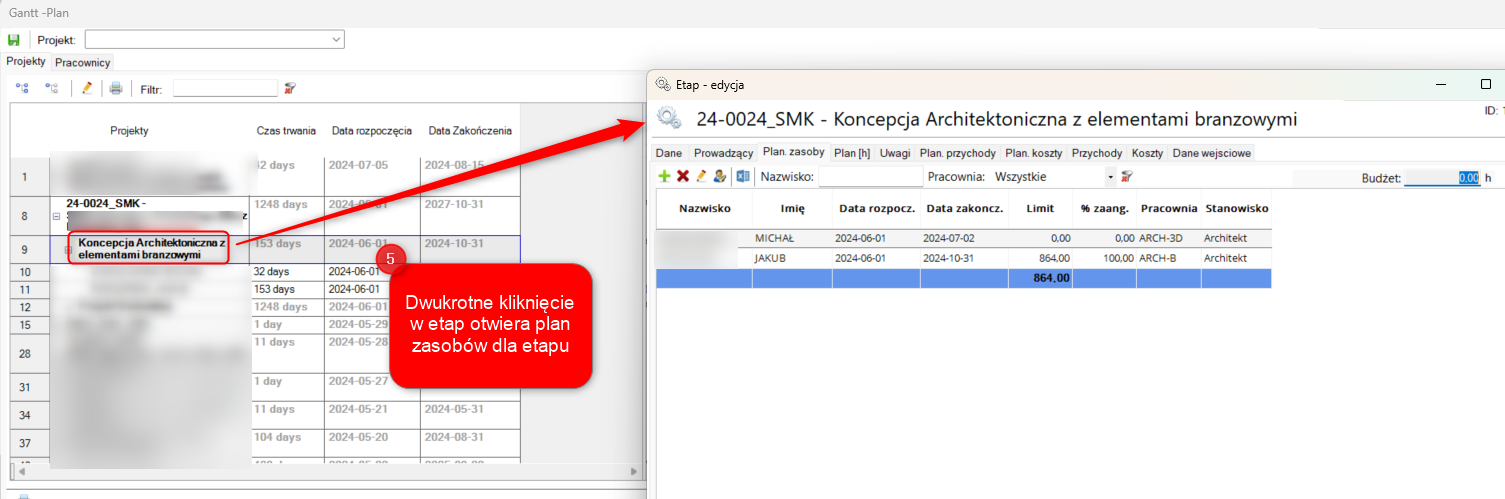Click the pencil edit icon in Gantt toolbar
Screen dimensions: 1505x499
point(87,88)
